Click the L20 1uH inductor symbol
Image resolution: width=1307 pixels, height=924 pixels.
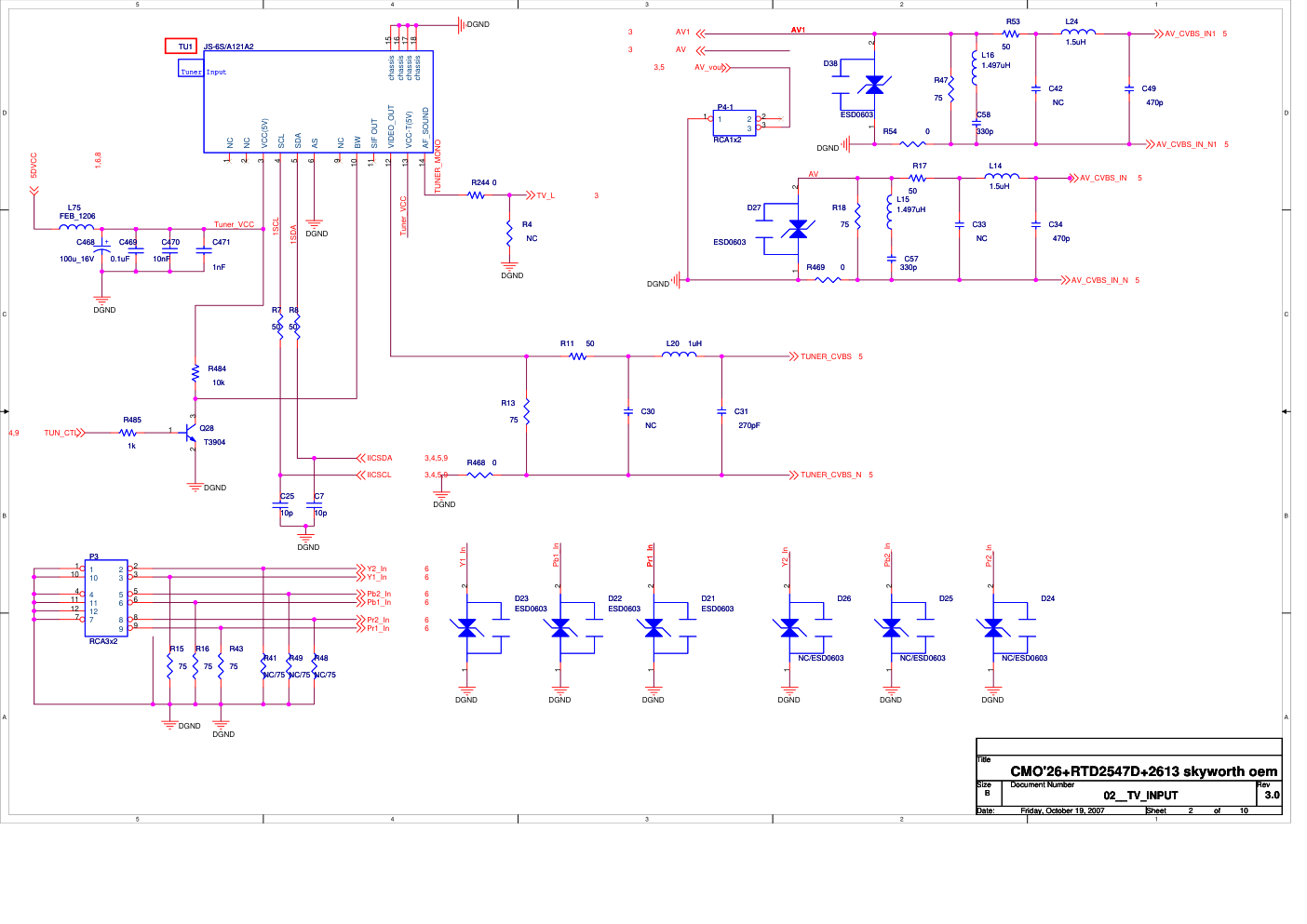point(680,355)
